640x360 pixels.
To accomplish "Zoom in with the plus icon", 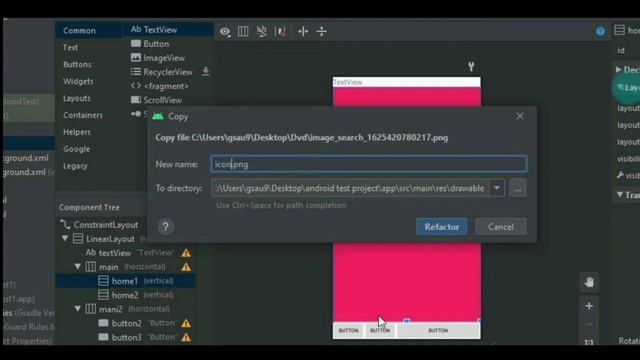I will (x=589, y=306).
